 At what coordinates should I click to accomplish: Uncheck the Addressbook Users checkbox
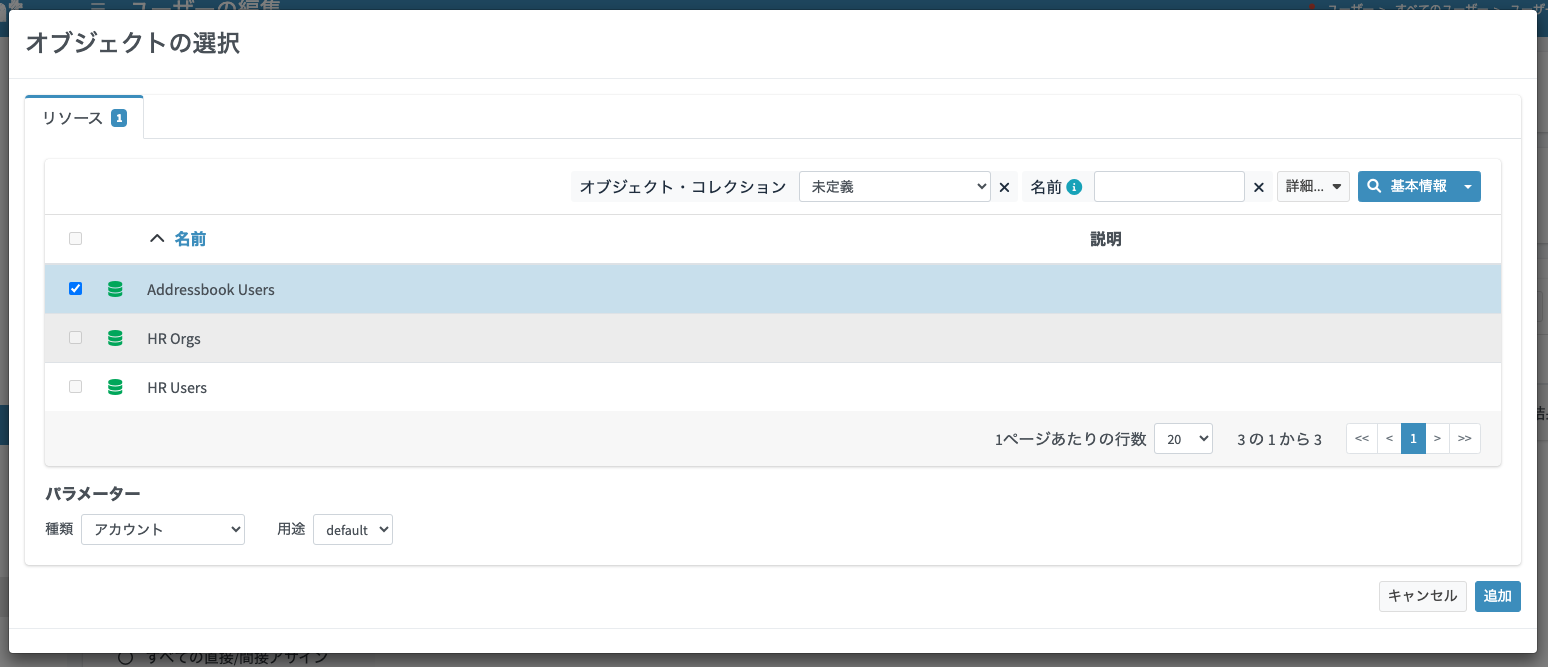pos(75,288)
